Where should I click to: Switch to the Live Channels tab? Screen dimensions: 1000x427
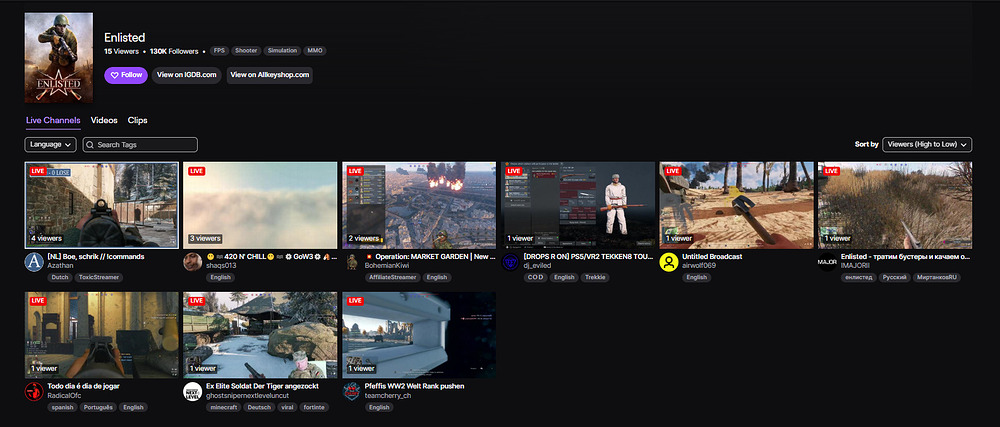coord(53,120)
